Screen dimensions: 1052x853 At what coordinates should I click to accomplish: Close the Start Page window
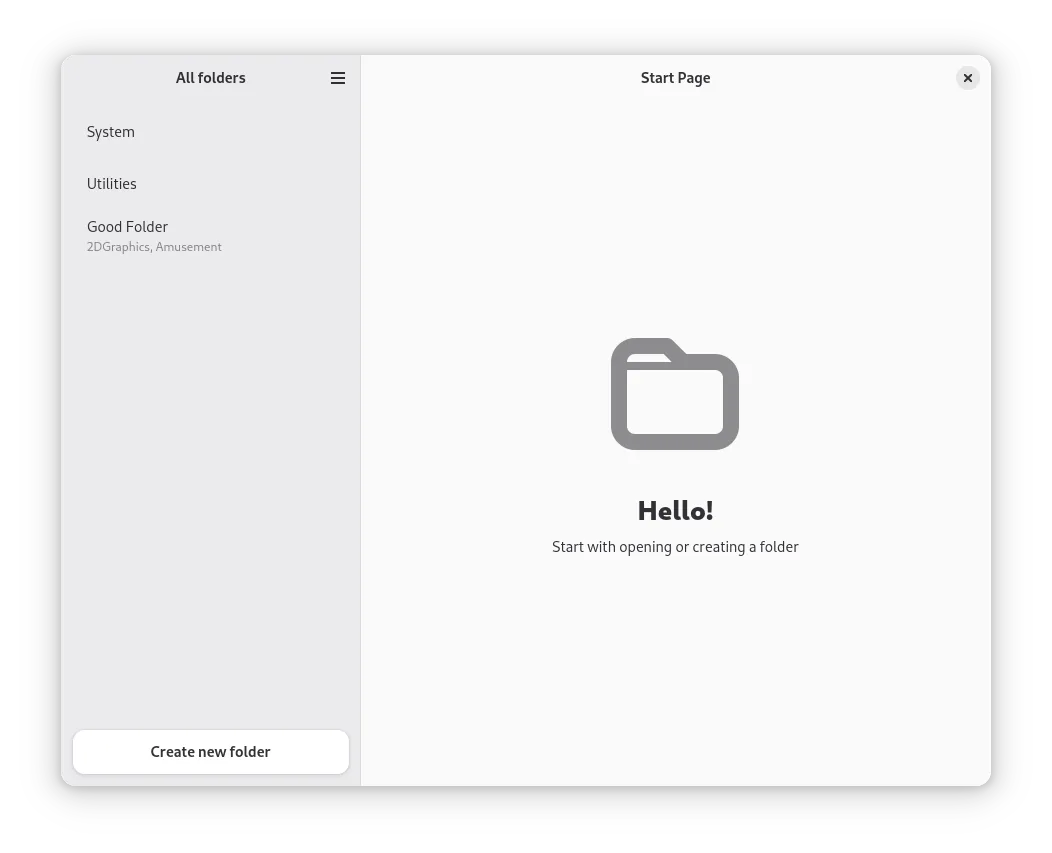tap(967, 78)
